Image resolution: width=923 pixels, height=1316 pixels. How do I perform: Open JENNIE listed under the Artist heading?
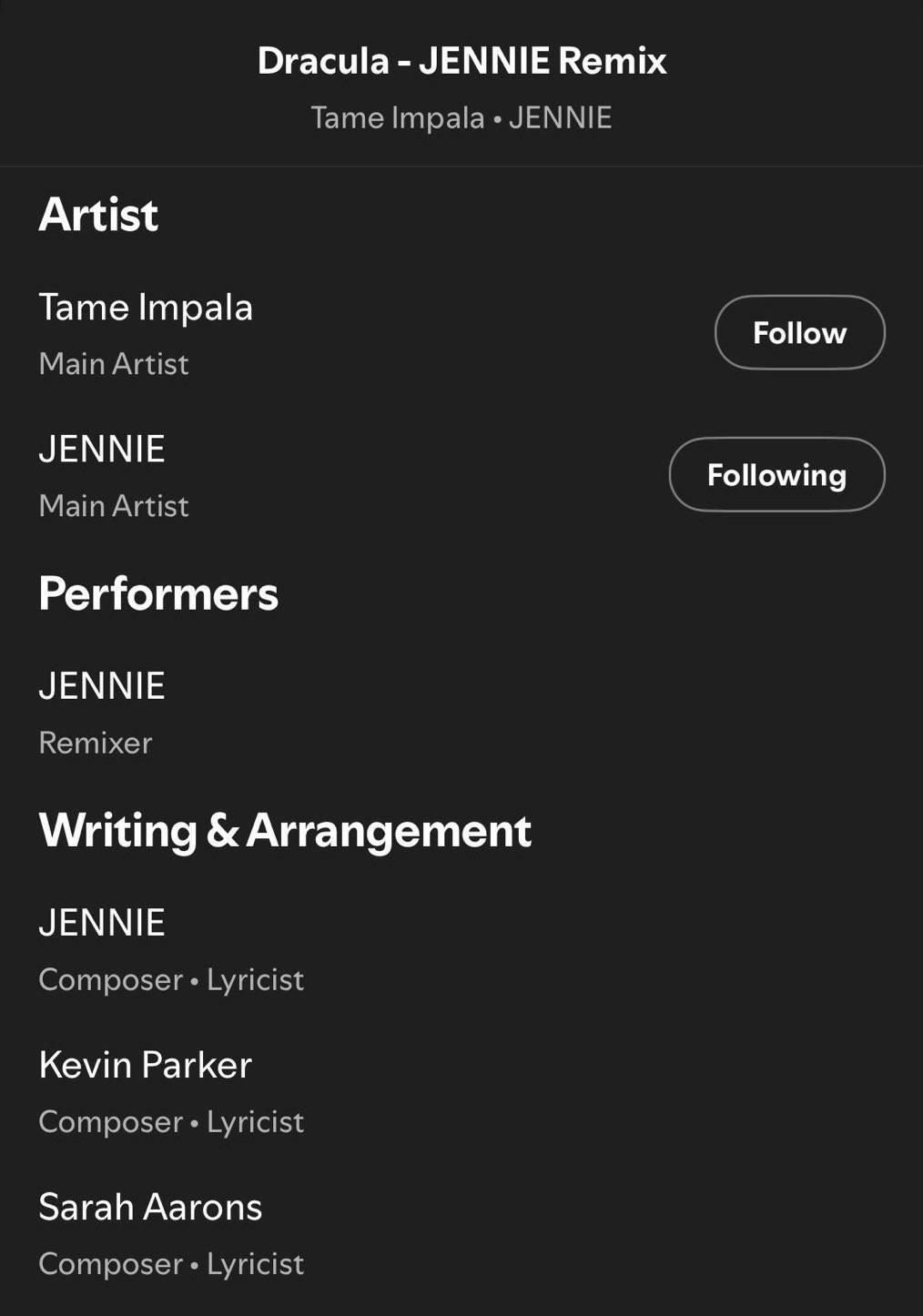coord(102,450)
